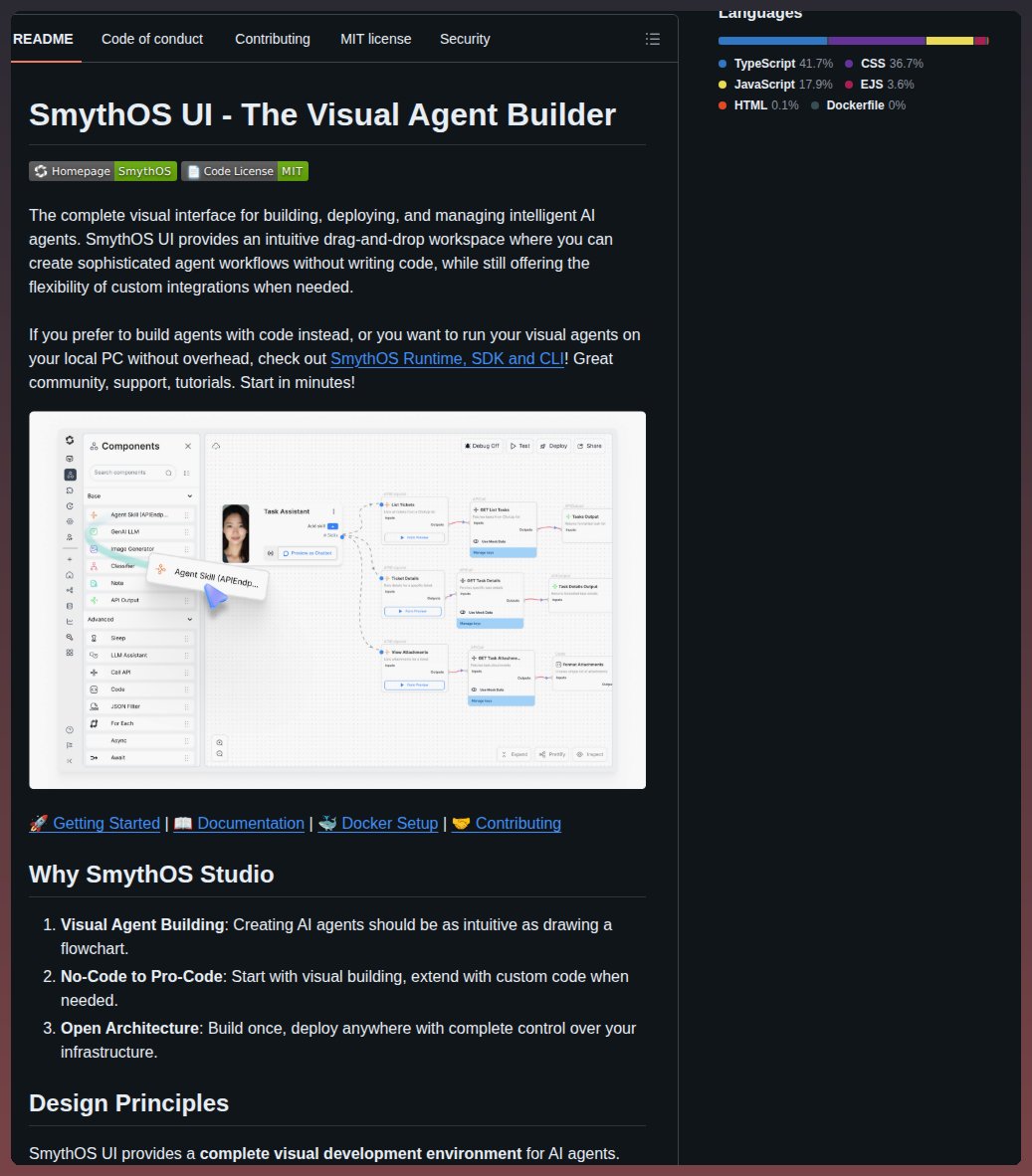The image size is (1032, 1176).
Task: Click the whale emoji before Docker Setup
Action: pyautogui.click(x=327, y=823)
